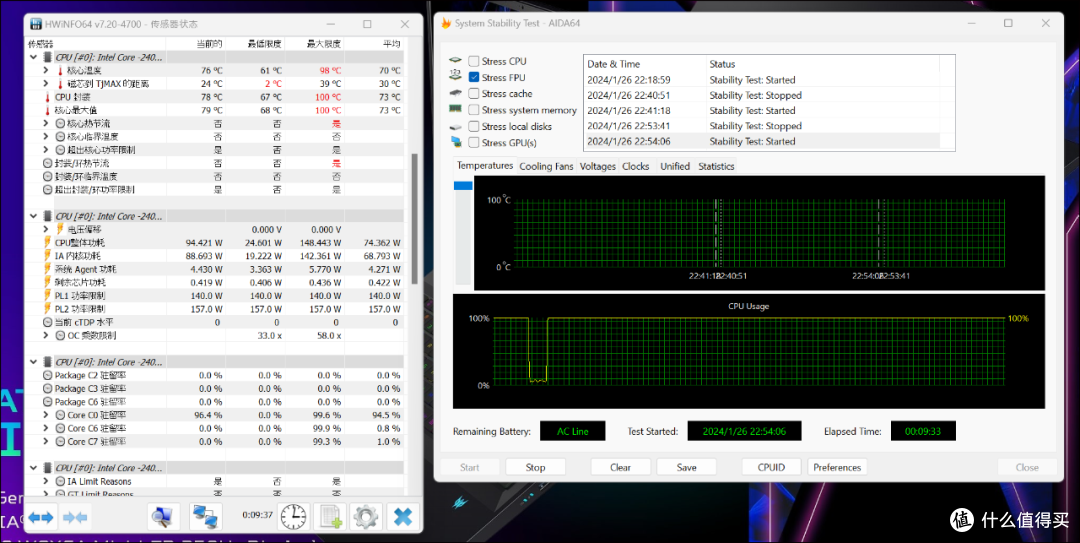Click the thermometer icon of 核心温度 row

point(60,70)
